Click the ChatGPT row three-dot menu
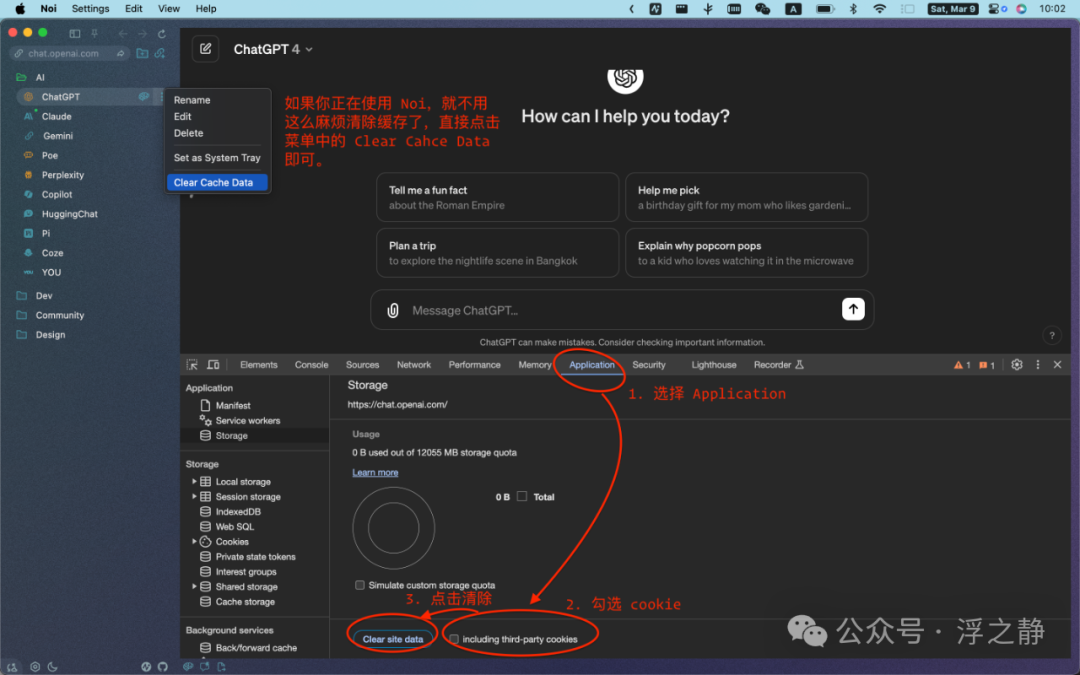 161,96
